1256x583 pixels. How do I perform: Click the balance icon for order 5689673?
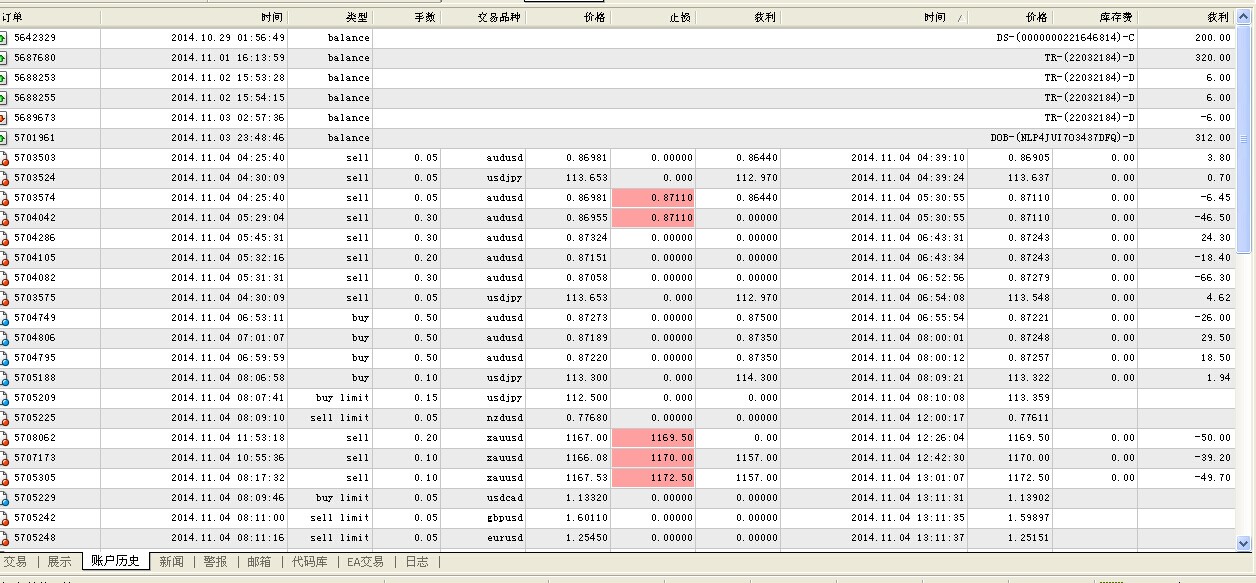[4, 118]
